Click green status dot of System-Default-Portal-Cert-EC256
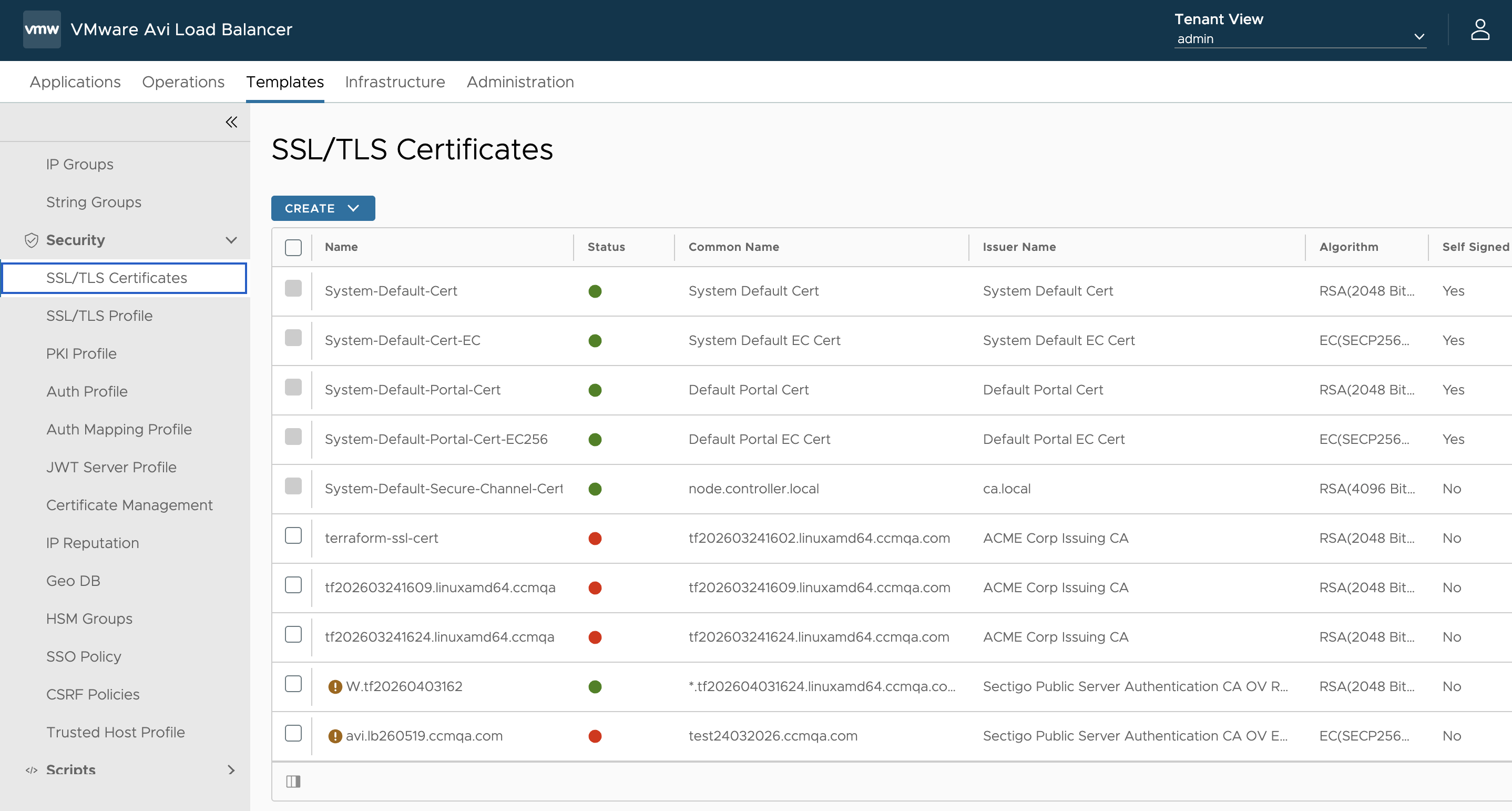Image resolution: width=1512 pixels, height=811 pixels. pyautogui.click(x=595, y=439)
